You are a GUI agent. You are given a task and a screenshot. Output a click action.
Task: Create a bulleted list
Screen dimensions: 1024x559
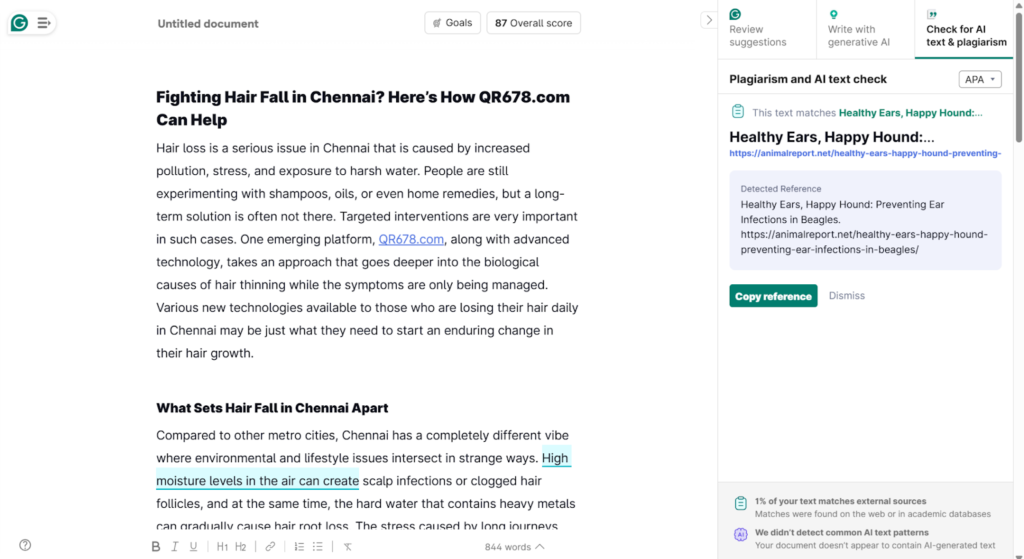pos(318,547)
